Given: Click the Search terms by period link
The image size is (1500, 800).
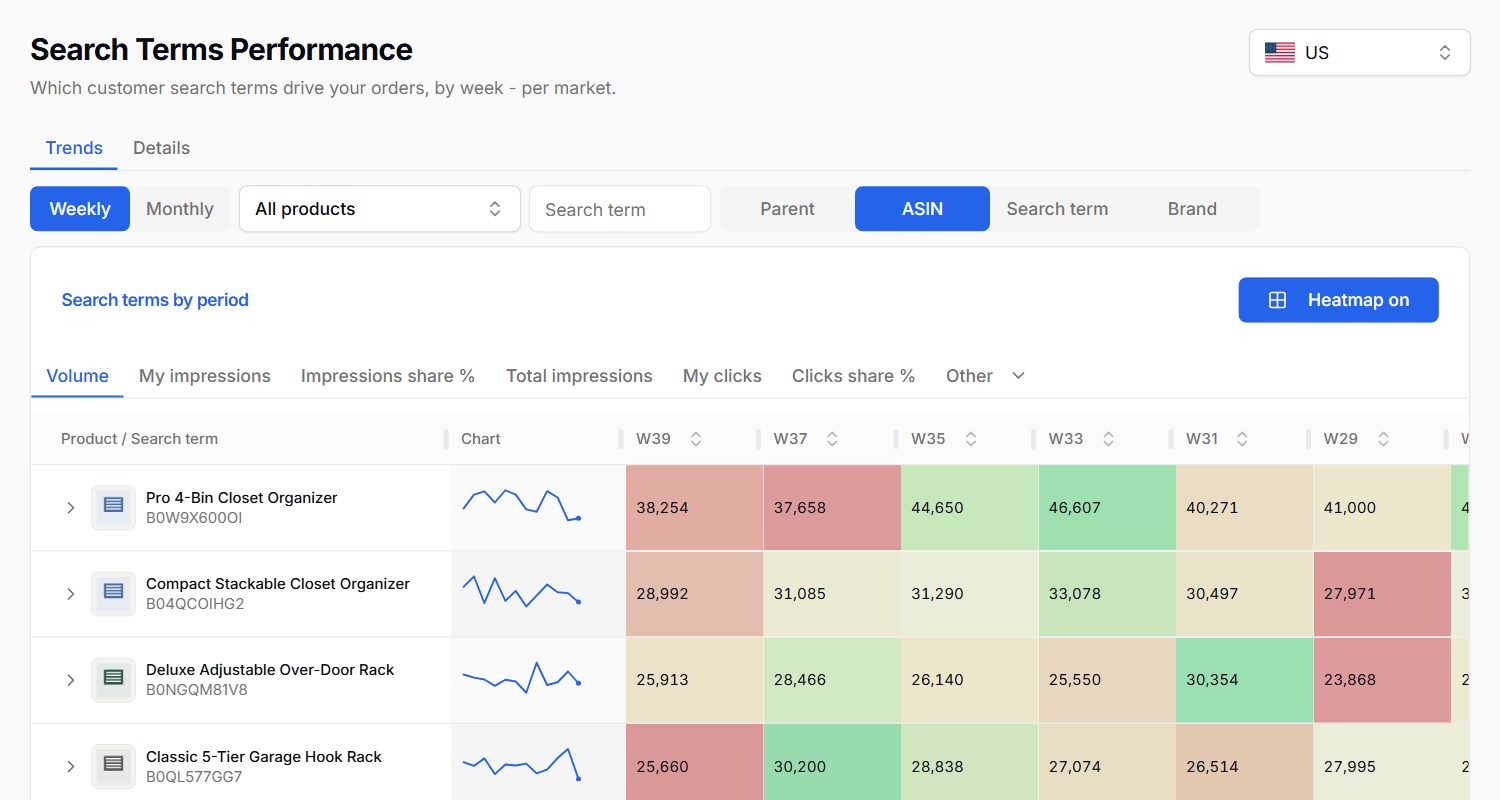Looking at the screenshot, I should pyautogui.click(x=155, y=300).
